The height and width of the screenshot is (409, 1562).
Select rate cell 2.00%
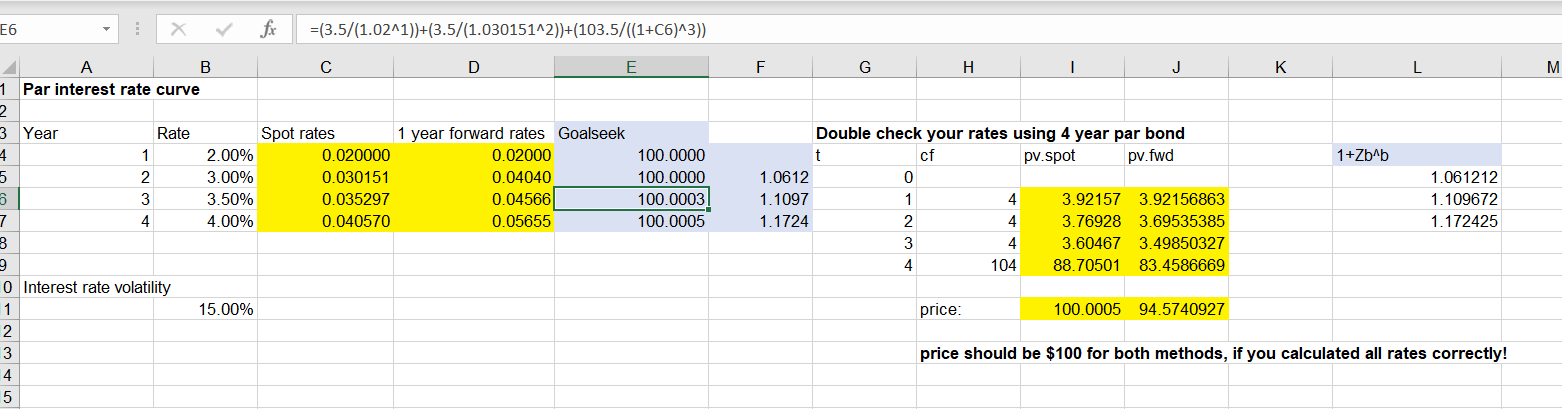(x=205, y=155)
